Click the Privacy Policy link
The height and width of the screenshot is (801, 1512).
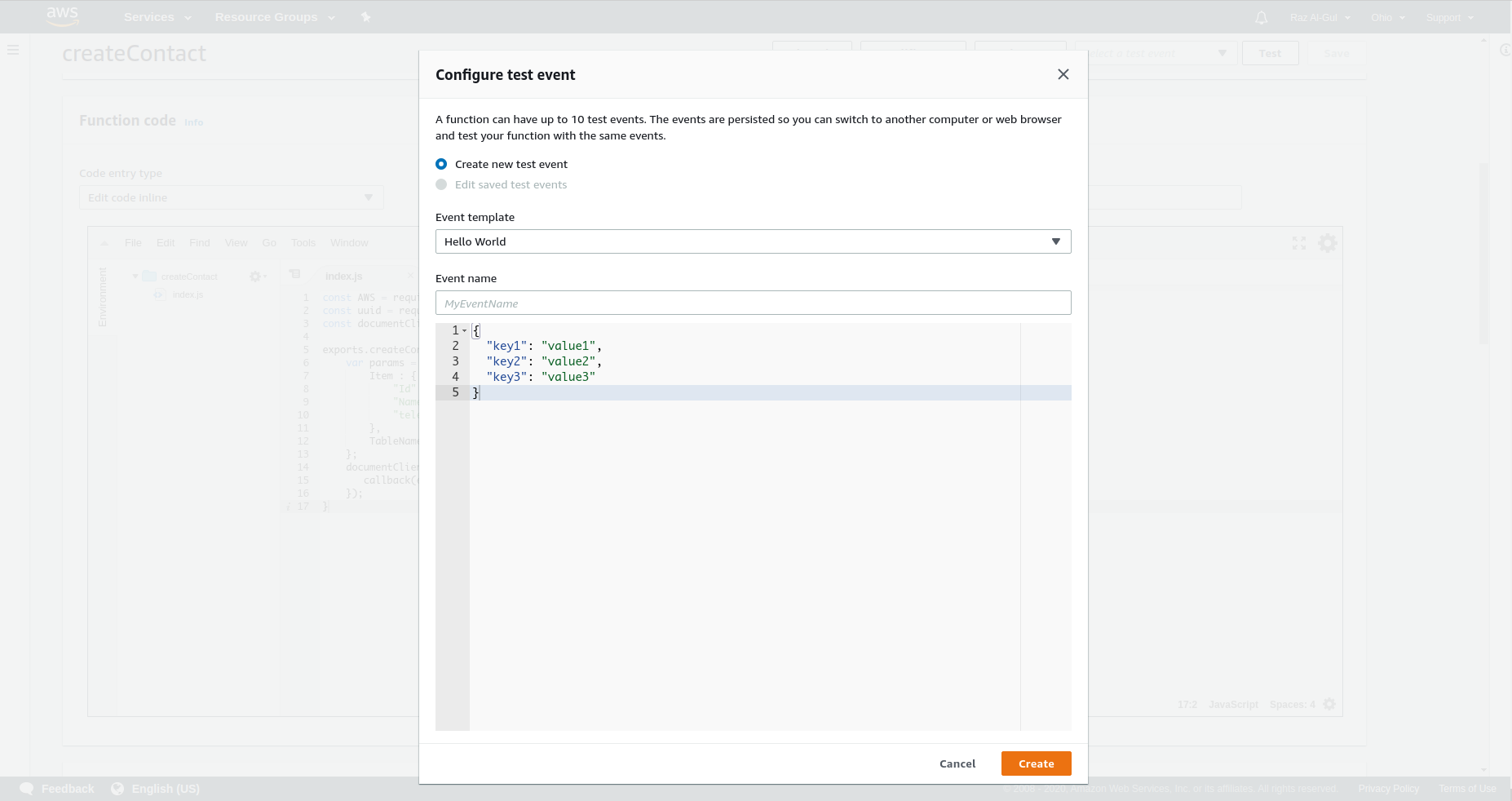1387,788
